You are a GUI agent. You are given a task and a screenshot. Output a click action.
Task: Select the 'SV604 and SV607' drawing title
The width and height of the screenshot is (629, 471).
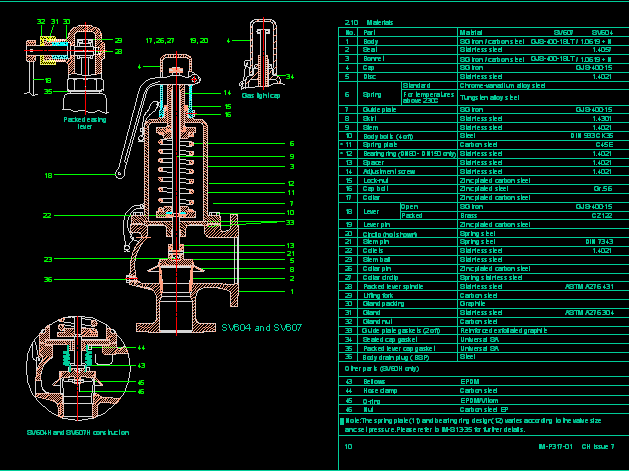click(x=262, y=328)
